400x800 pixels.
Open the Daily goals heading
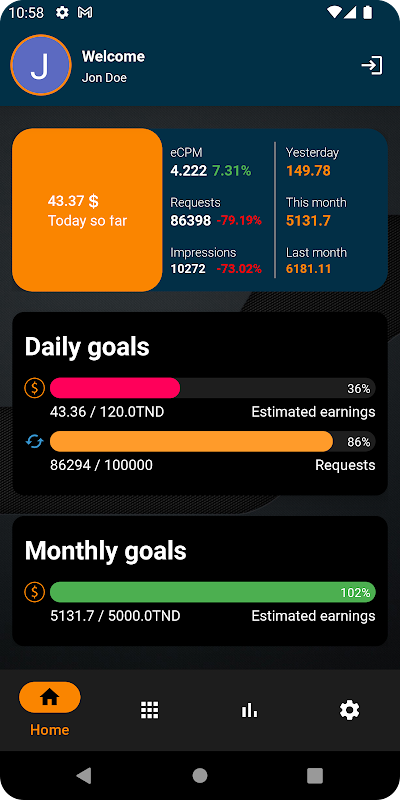tap(87, 347)
